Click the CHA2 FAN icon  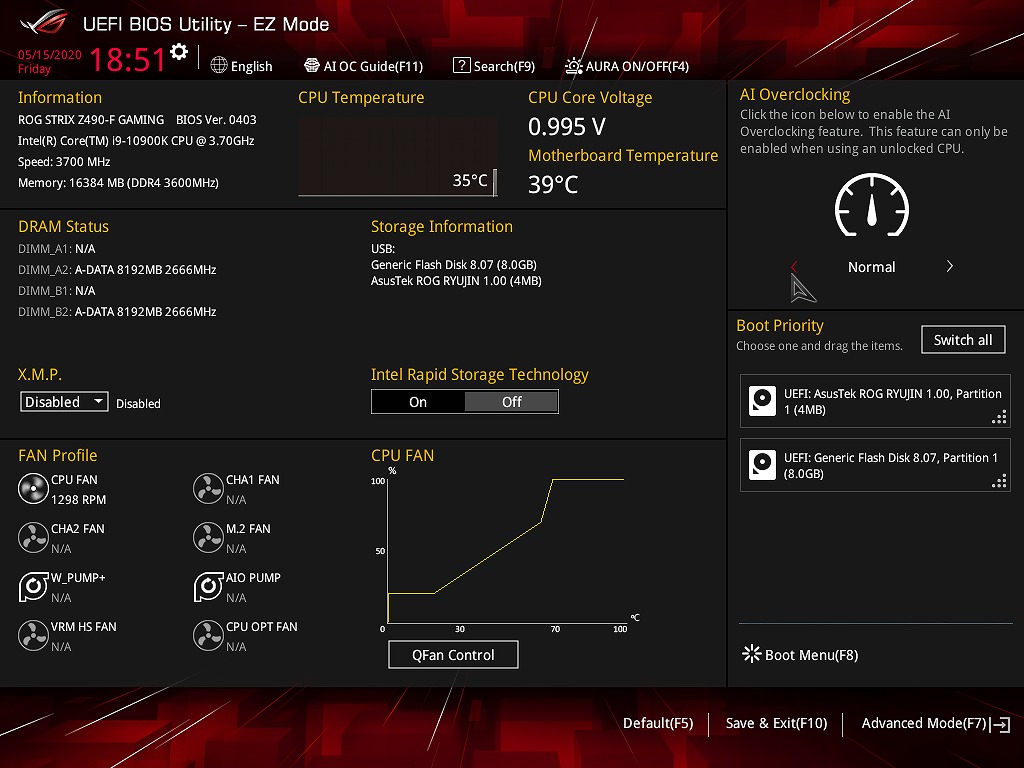click(33, 537)
